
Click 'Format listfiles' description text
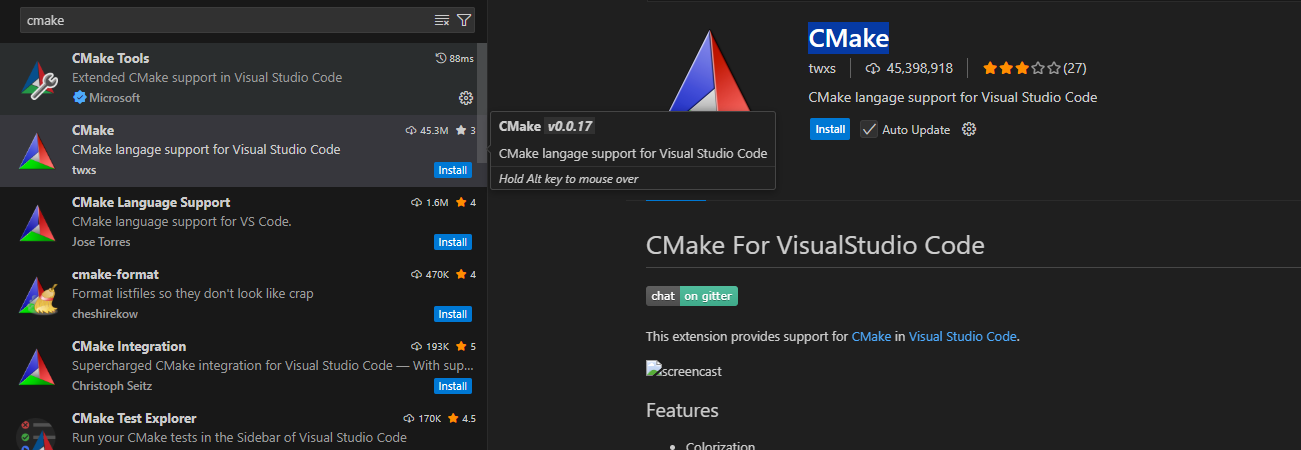pyautogui.click(x=192, y=294)
